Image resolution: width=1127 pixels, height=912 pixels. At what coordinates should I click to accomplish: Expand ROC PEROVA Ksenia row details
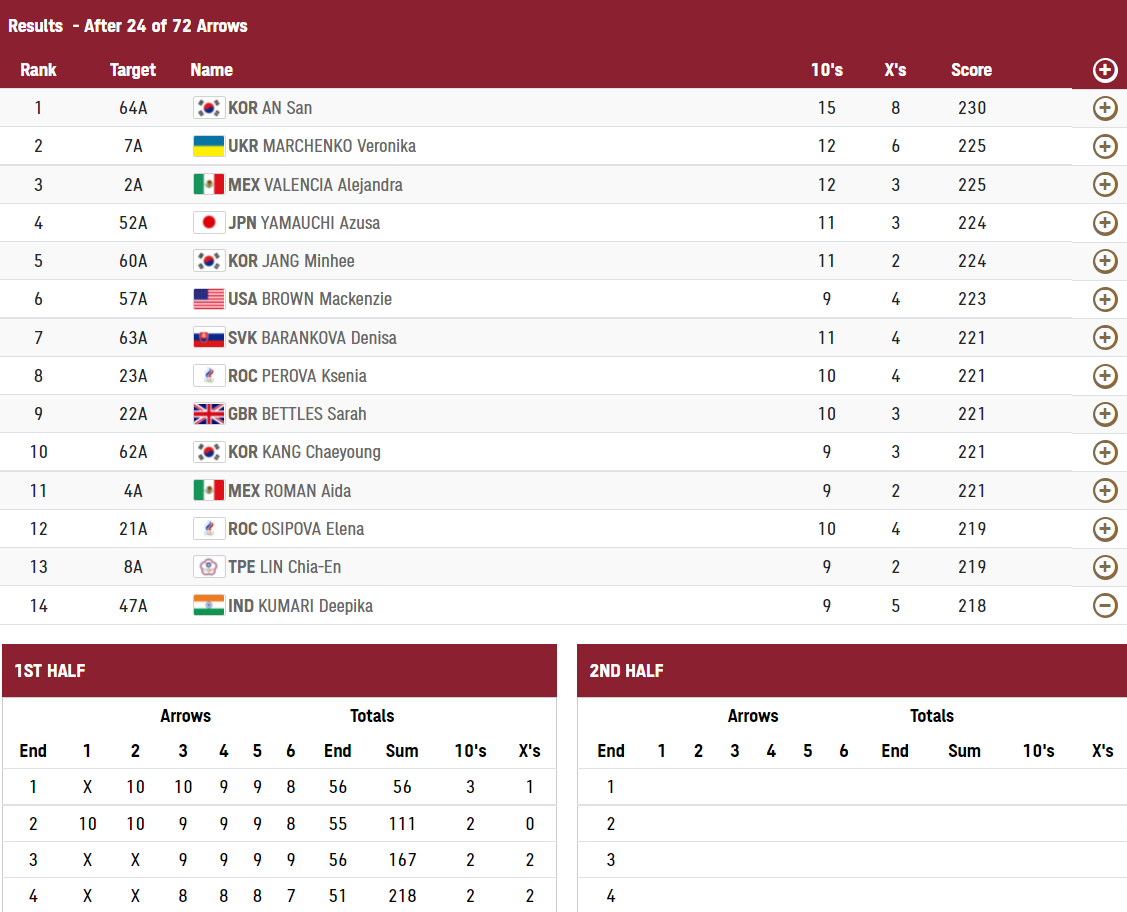(1105, 376)
